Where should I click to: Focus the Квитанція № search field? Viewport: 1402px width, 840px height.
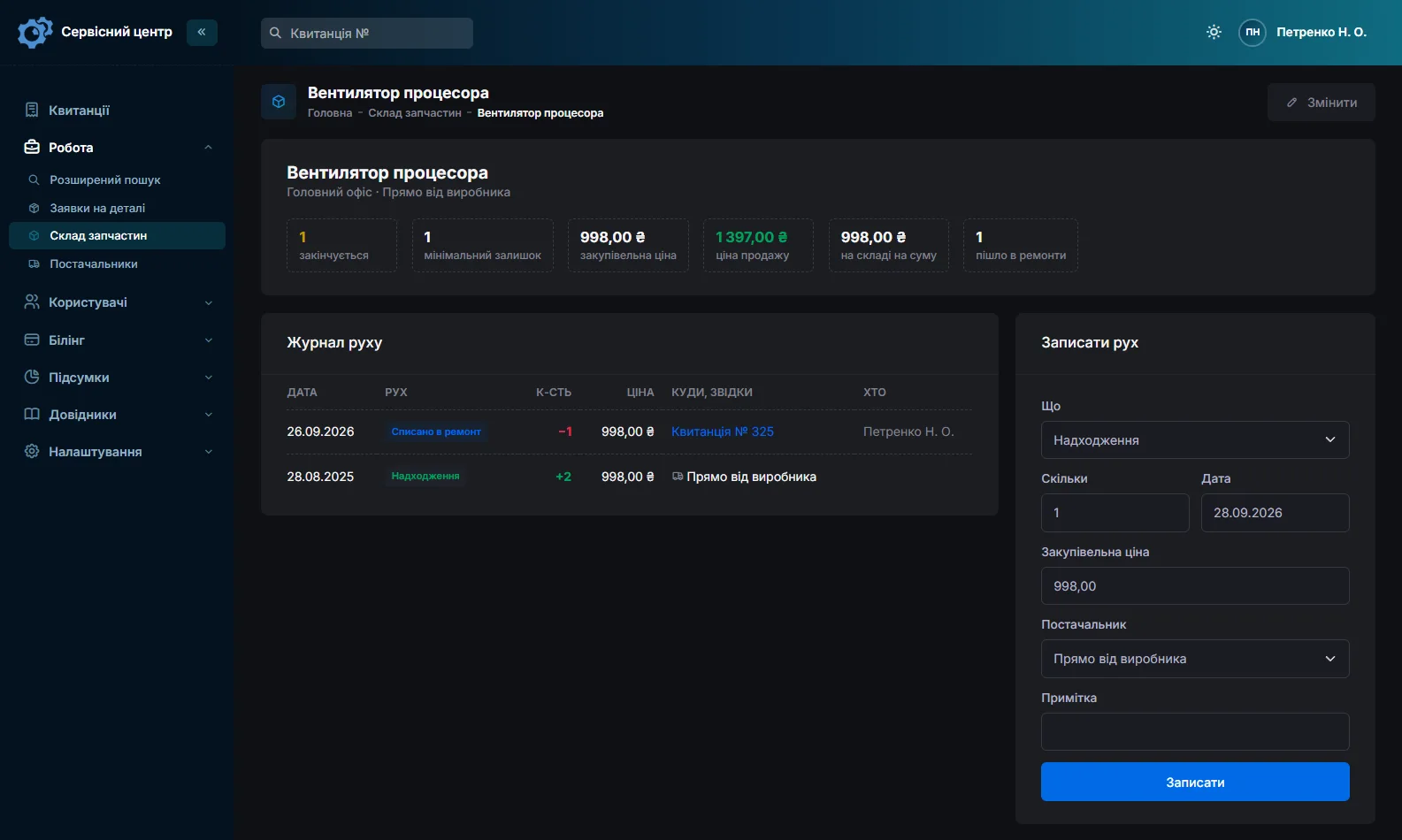point(367,33)
